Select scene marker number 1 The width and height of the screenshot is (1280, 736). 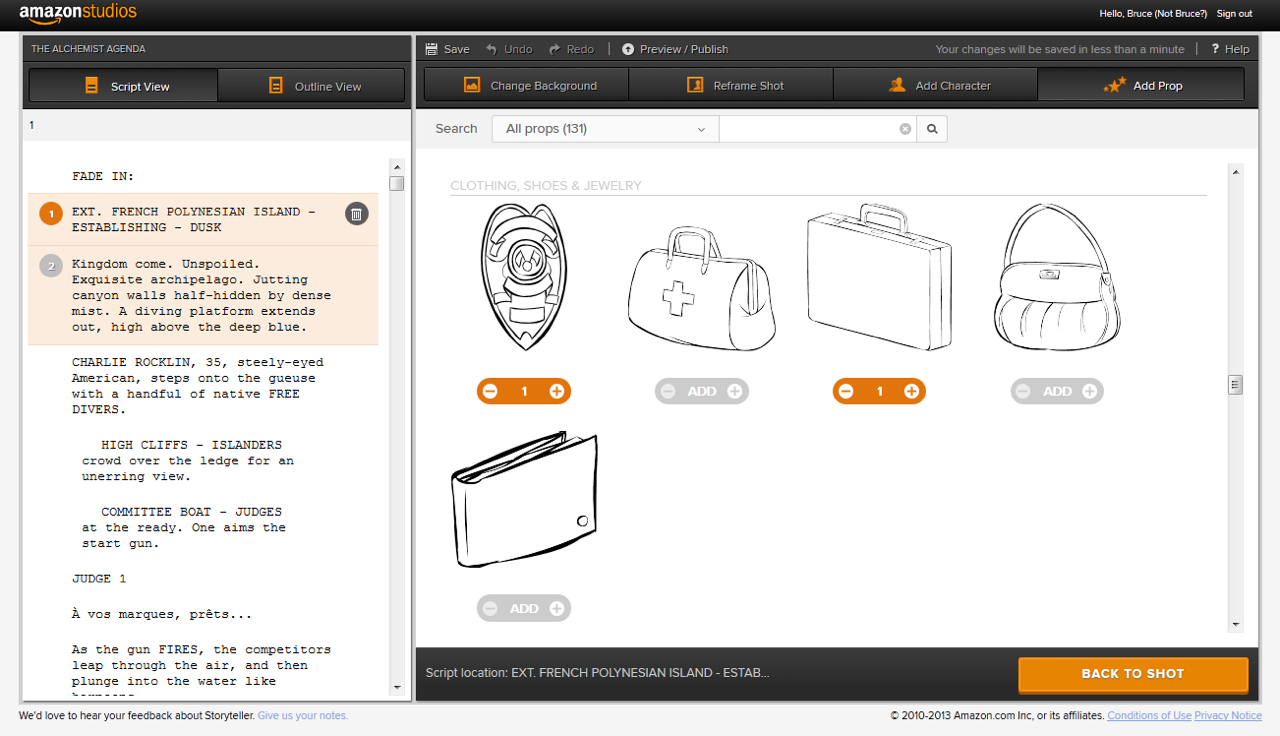(51, 213)
